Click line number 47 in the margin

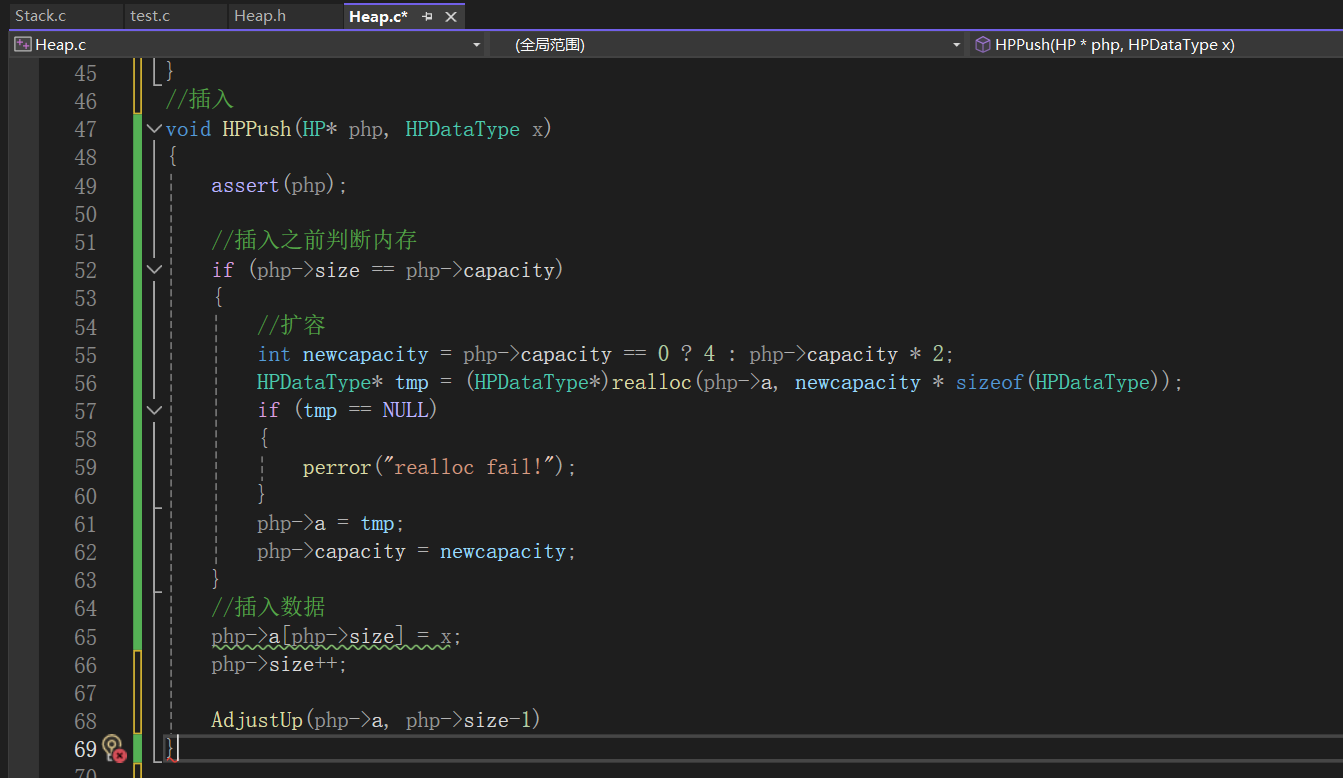[85, 129]
